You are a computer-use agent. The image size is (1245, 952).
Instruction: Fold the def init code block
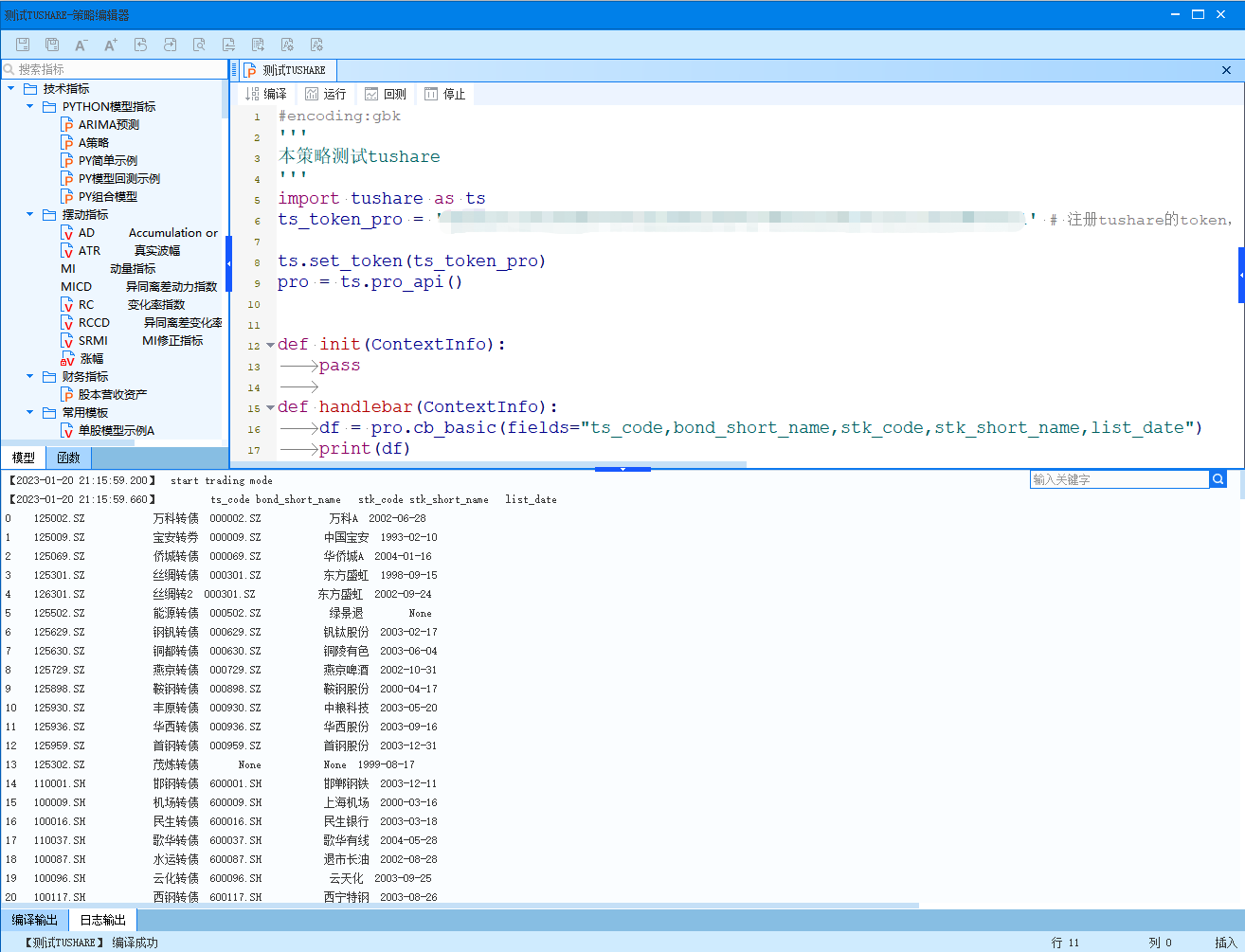coord(270,345)
